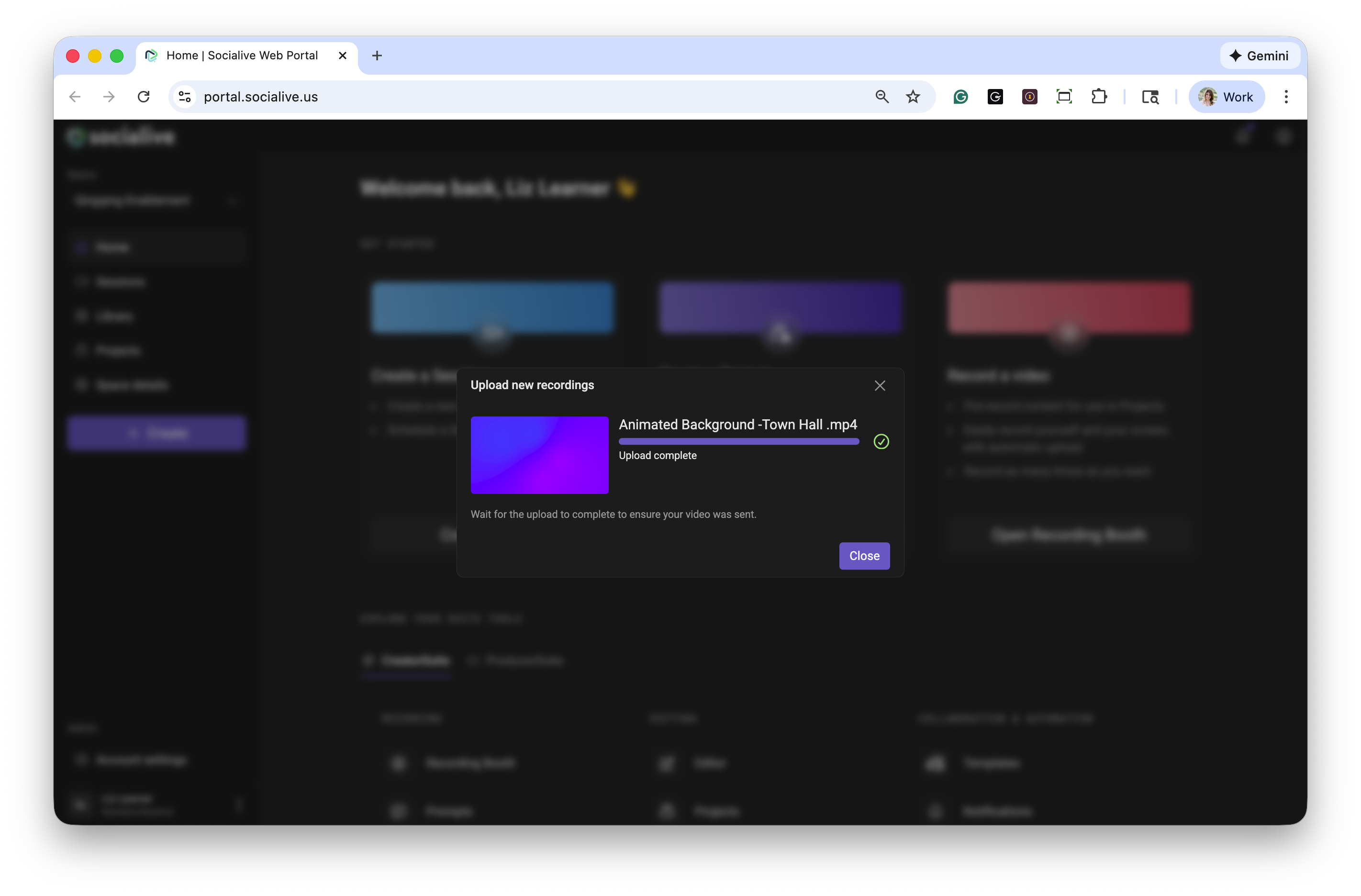1361x896 pixels.
Task: Open the zoom magnifier icon in address bar
Action: [882, 97]
